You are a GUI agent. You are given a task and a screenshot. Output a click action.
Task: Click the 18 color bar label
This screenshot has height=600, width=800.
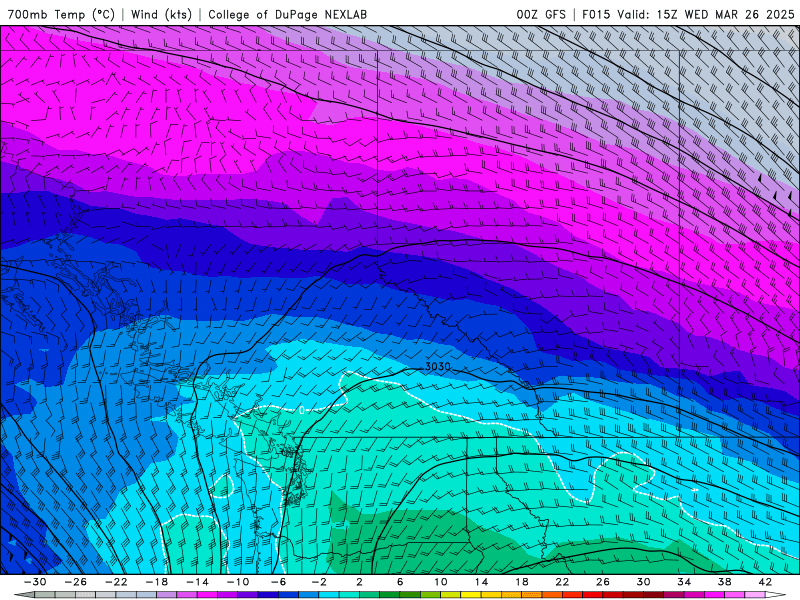click(x=522, y=582)
